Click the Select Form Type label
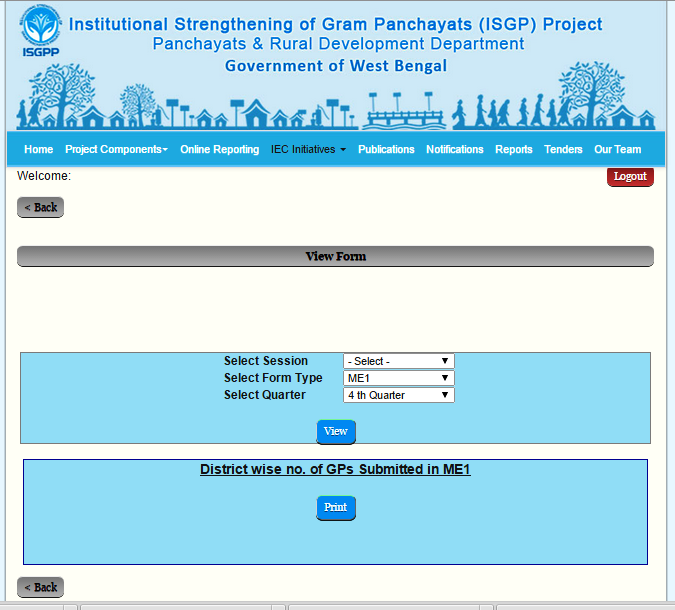Viewport: 675px width, 610px height. point(273,378)
